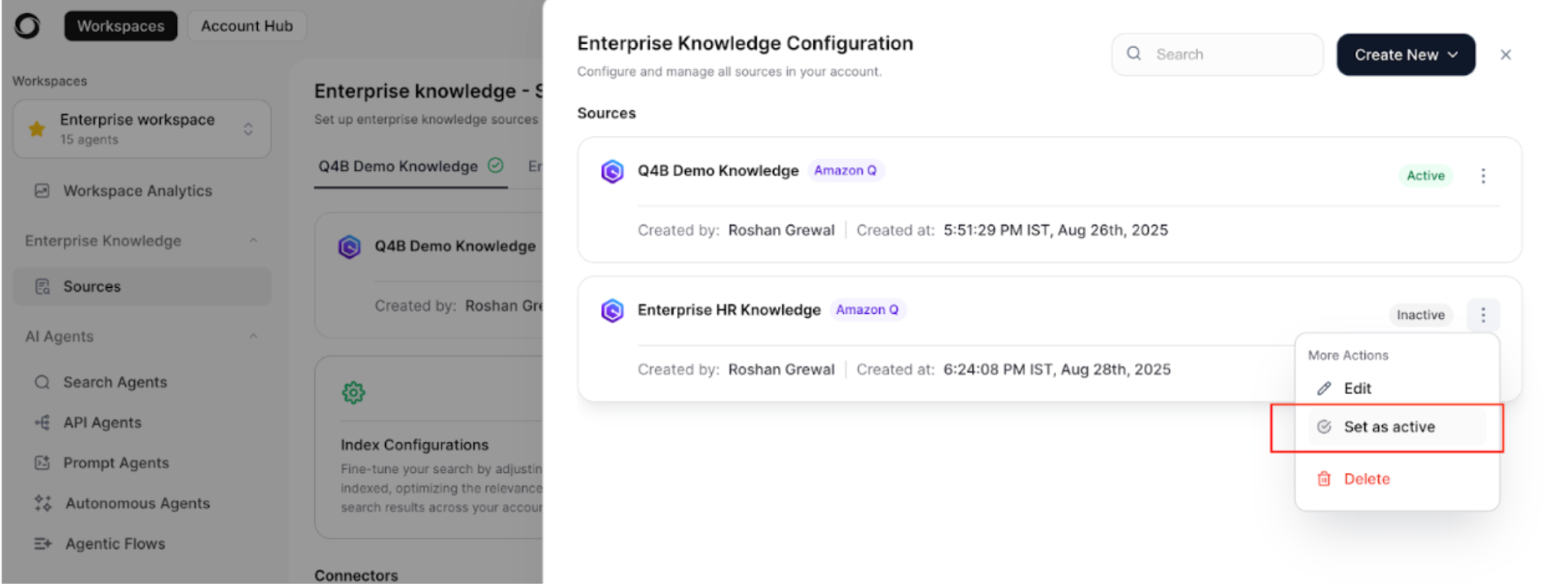This screenshot has height=584, width=1568.
Task: Select Delete in More Actions menu
Action: pos(1366,479)
